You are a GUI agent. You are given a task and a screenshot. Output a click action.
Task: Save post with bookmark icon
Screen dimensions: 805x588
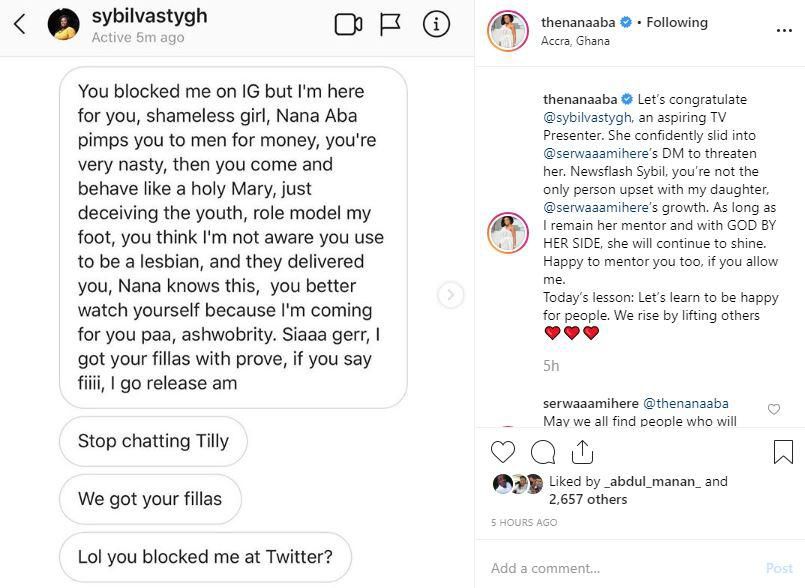point(783,452)
